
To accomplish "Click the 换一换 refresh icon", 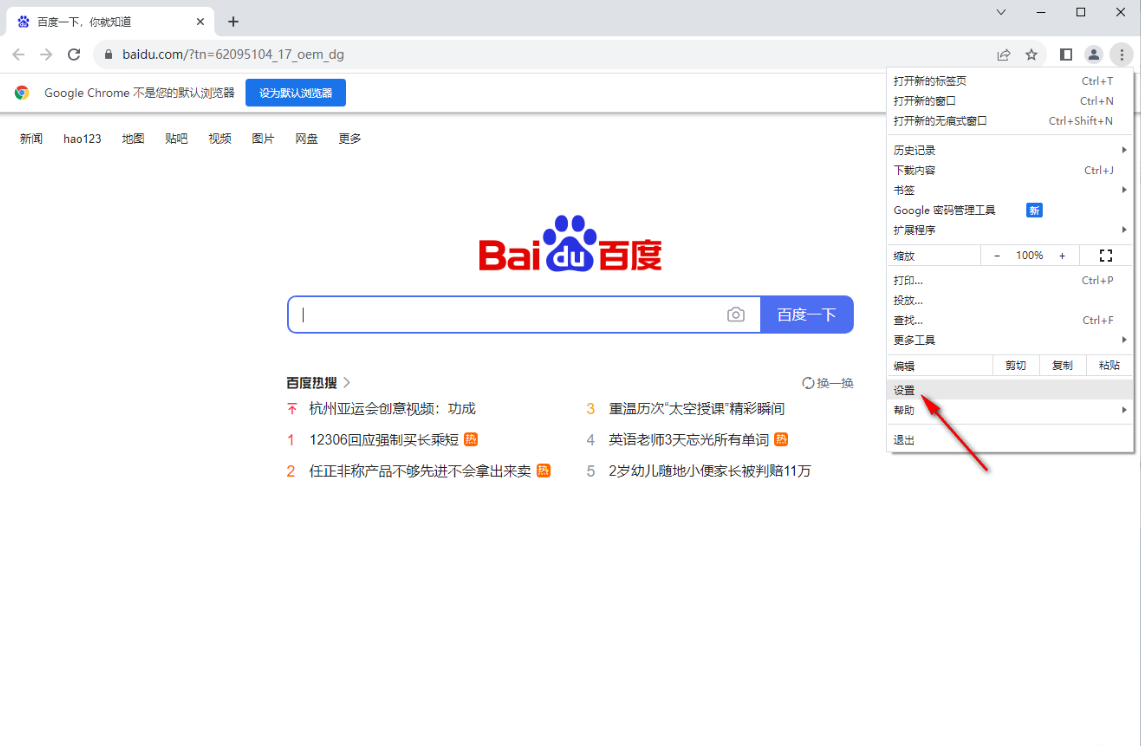I will click(808, 383).
